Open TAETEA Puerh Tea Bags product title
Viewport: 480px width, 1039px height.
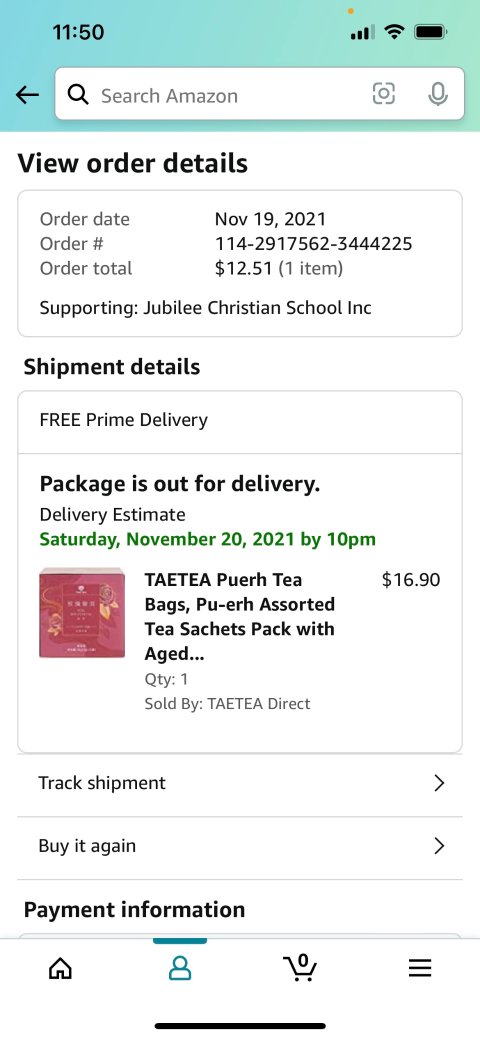[239, 617]
